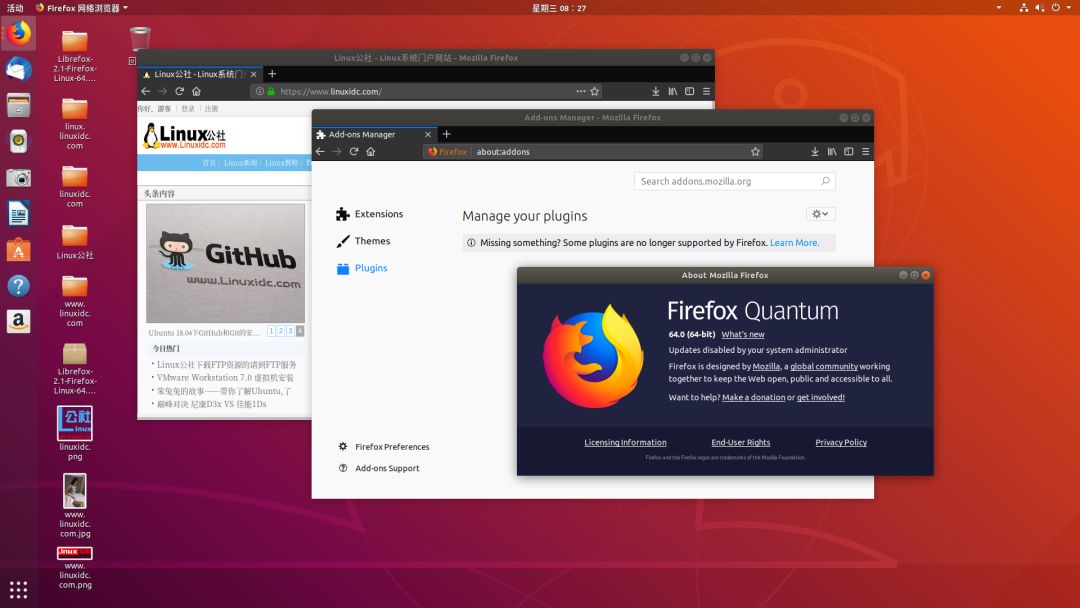This screenshot has width=1080, height=608.
Task: Open hamburger menu in Add-ons Manager window
Action: pos(866,151)
